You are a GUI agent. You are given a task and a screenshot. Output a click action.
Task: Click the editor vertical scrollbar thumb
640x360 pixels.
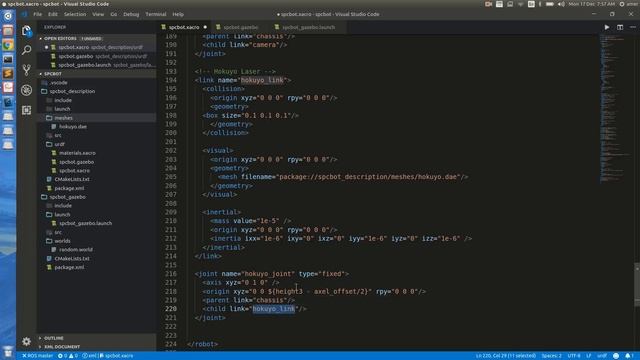637,284
